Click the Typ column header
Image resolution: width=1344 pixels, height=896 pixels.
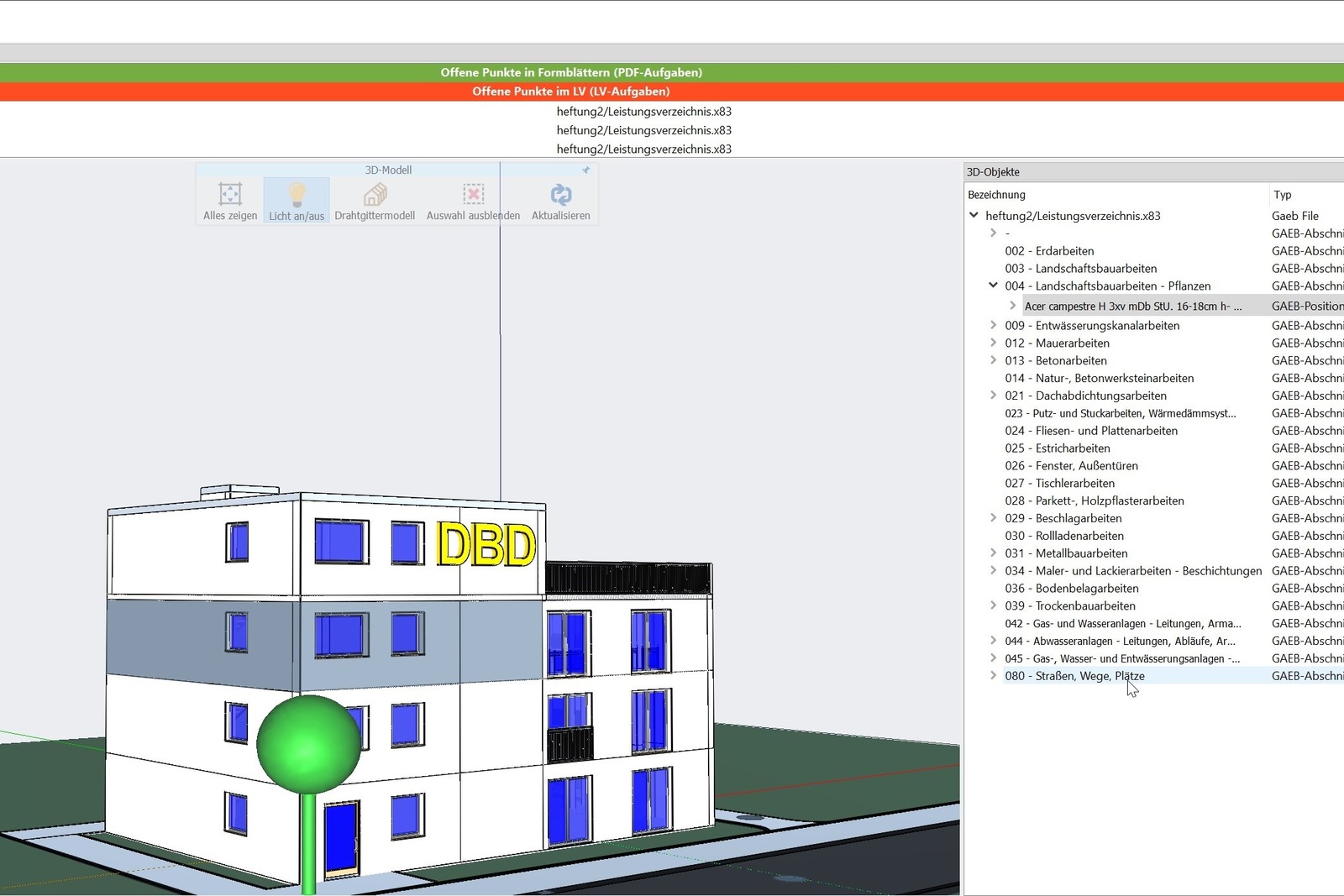coord(1282,195)
